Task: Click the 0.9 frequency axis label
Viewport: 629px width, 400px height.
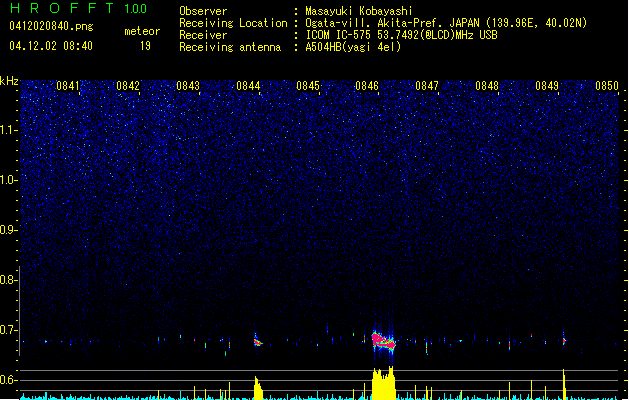Action: point(8,230)
